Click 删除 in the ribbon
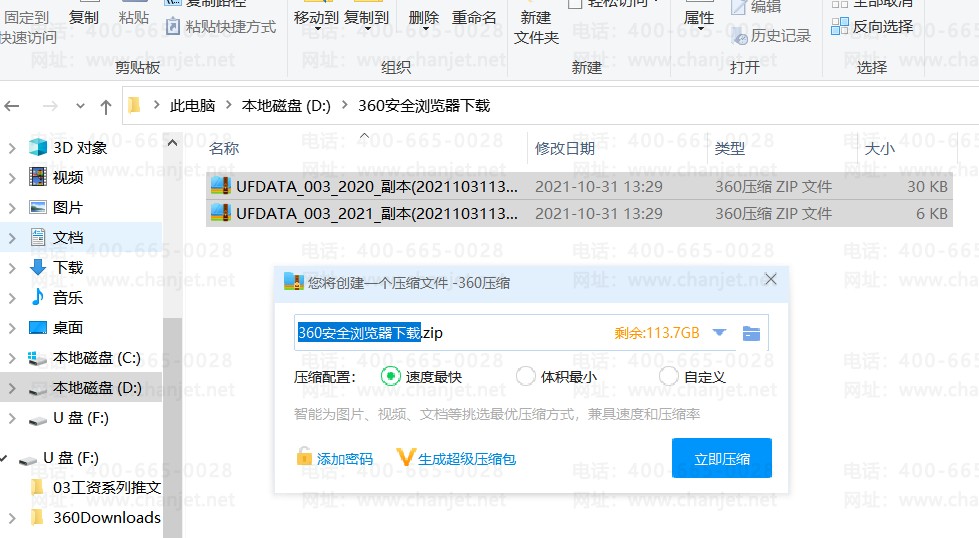Image resolution: width=979 pixels, height=538 pixels. click(424, 19)
